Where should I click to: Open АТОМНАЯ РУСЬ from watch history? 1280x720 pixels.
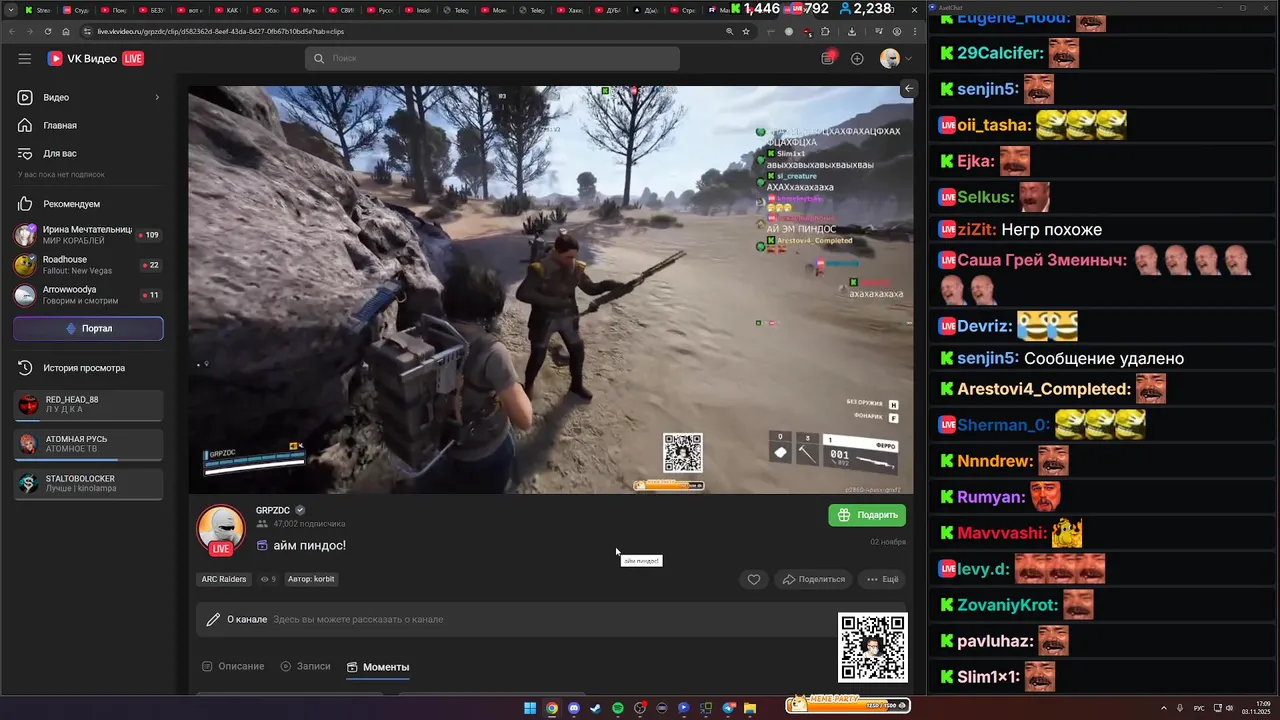[x=88, y=444]
